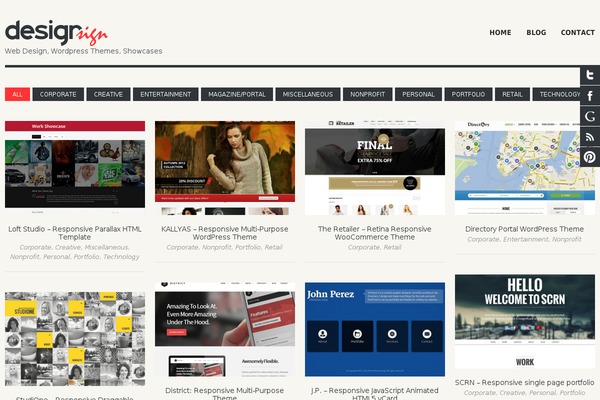
Task: Filter showcases by PORTFOLIO
Action: coord(468,94)
